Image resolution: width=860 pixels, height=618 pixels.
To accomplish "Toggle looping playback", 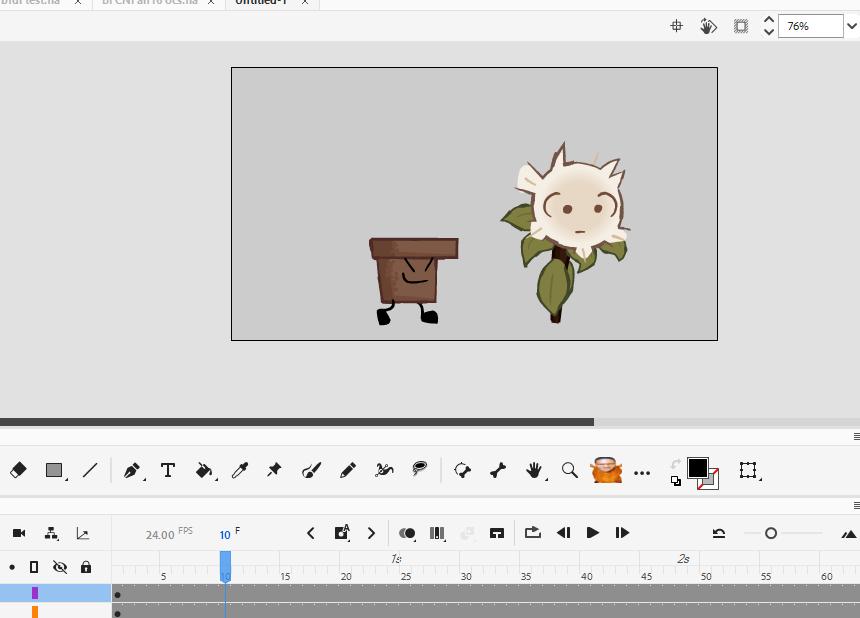I will tap(533, 532).
